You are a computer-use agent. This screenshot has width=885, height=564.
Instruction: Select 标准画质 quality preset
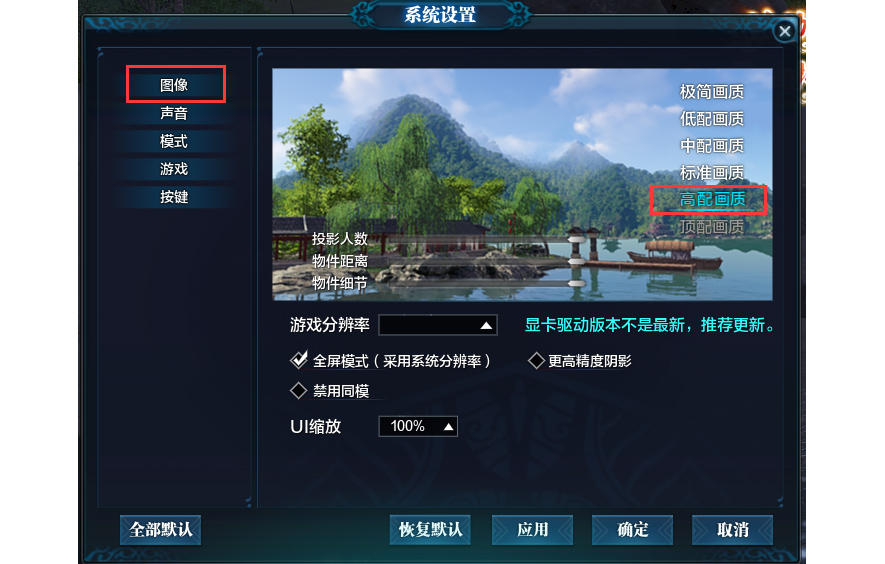point(712,172)
